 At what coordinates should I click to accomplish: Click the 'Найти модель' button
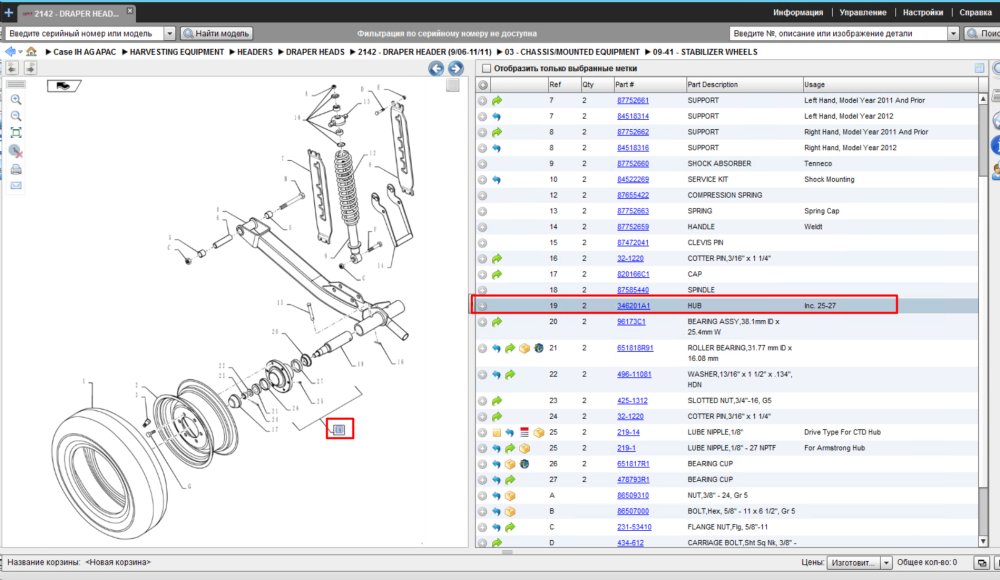tap(217, 33)
